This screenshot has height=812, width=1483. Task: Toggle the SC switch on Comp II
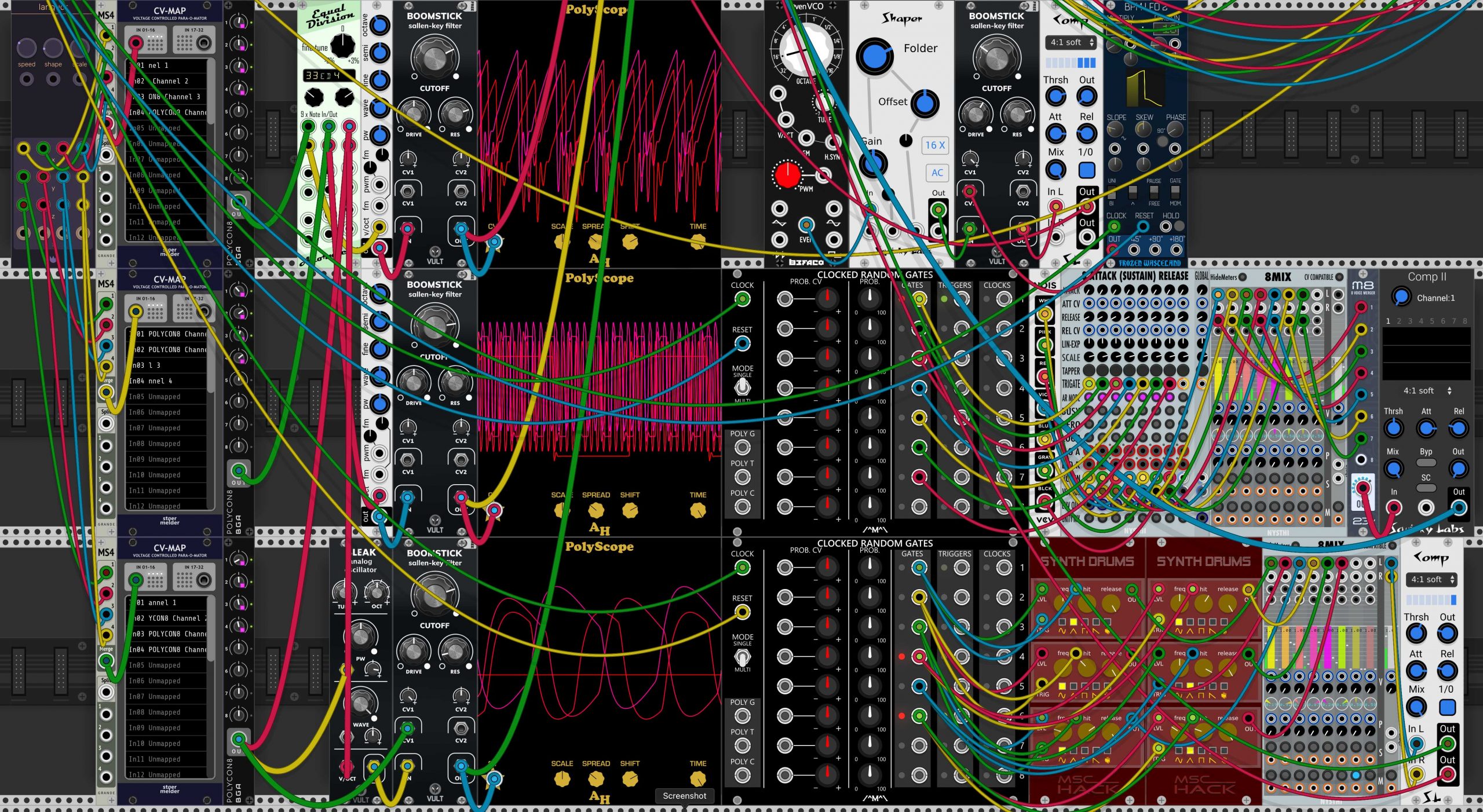[1426, 488]
